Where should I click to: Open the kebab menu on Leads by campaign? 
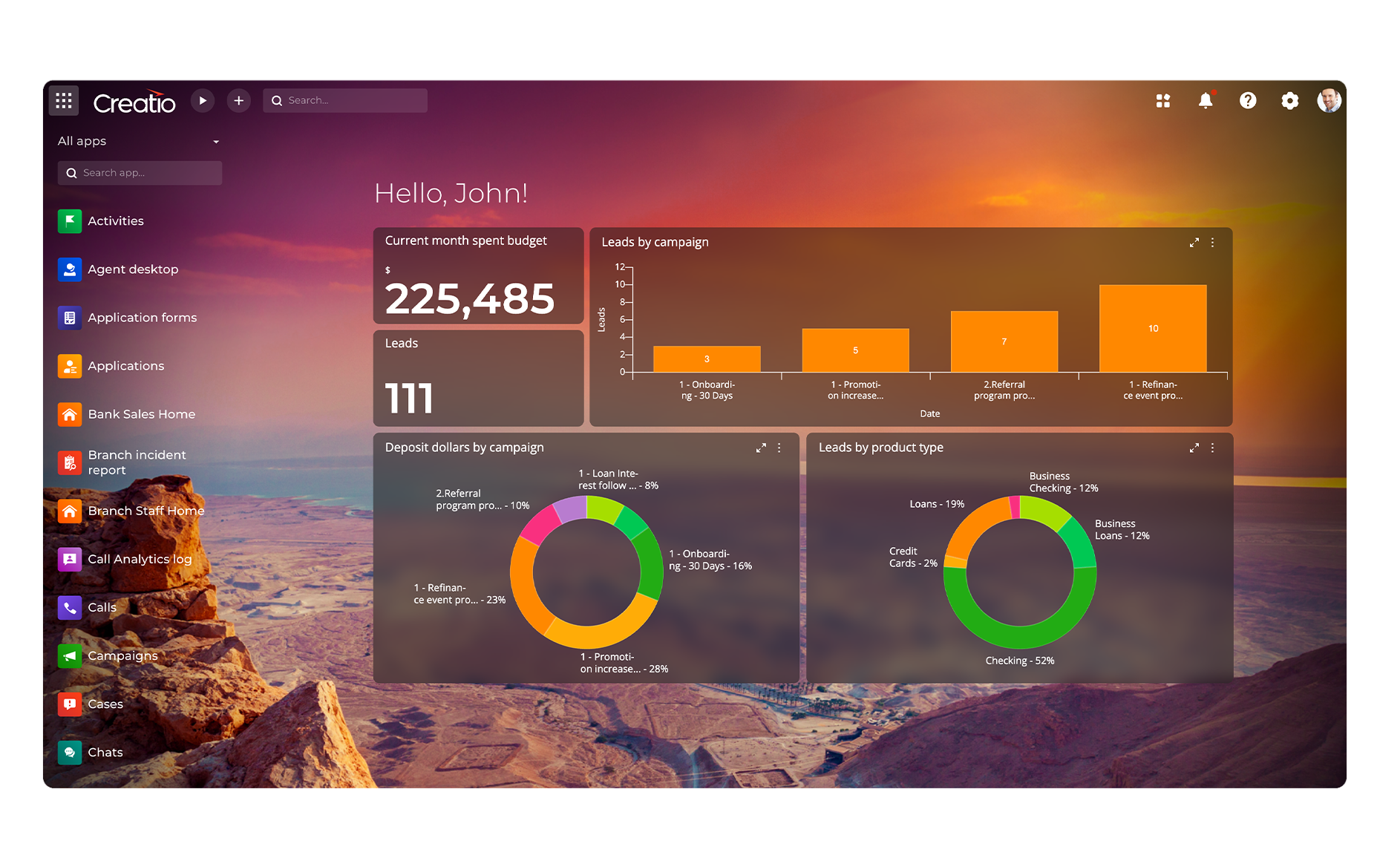coord(1212,242)
